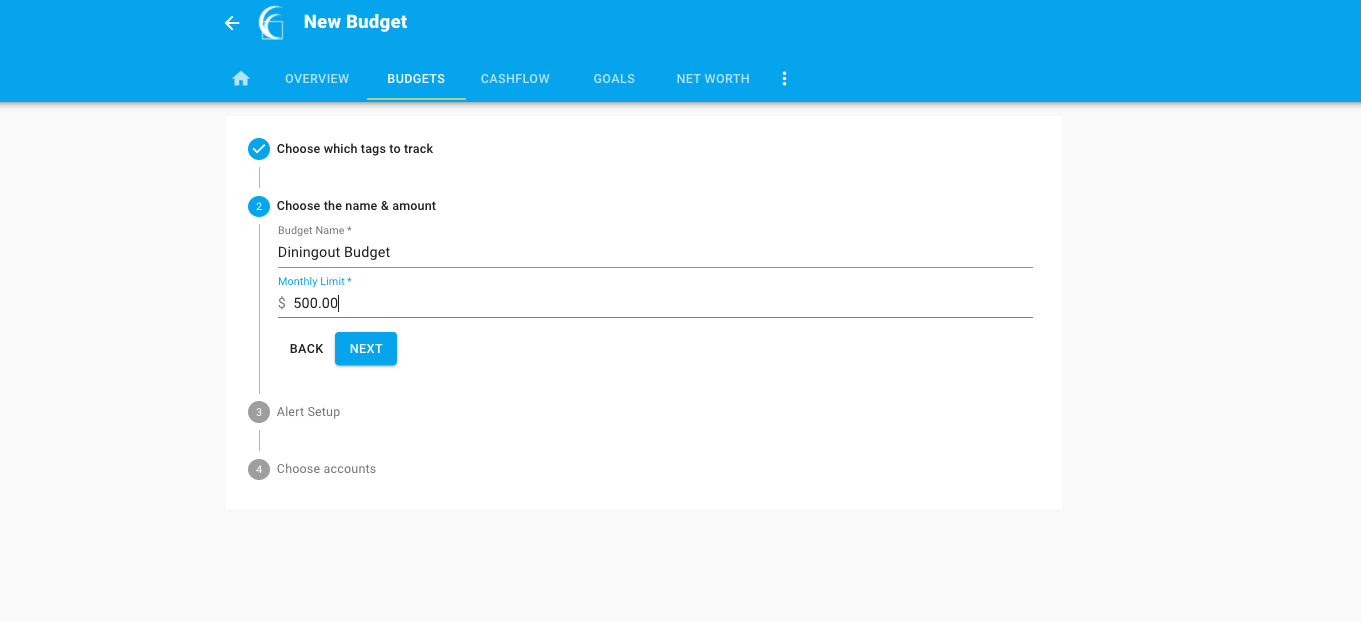Click the step 4 number circle
Screen dimensions: 1361x621
tap(259, 469)
